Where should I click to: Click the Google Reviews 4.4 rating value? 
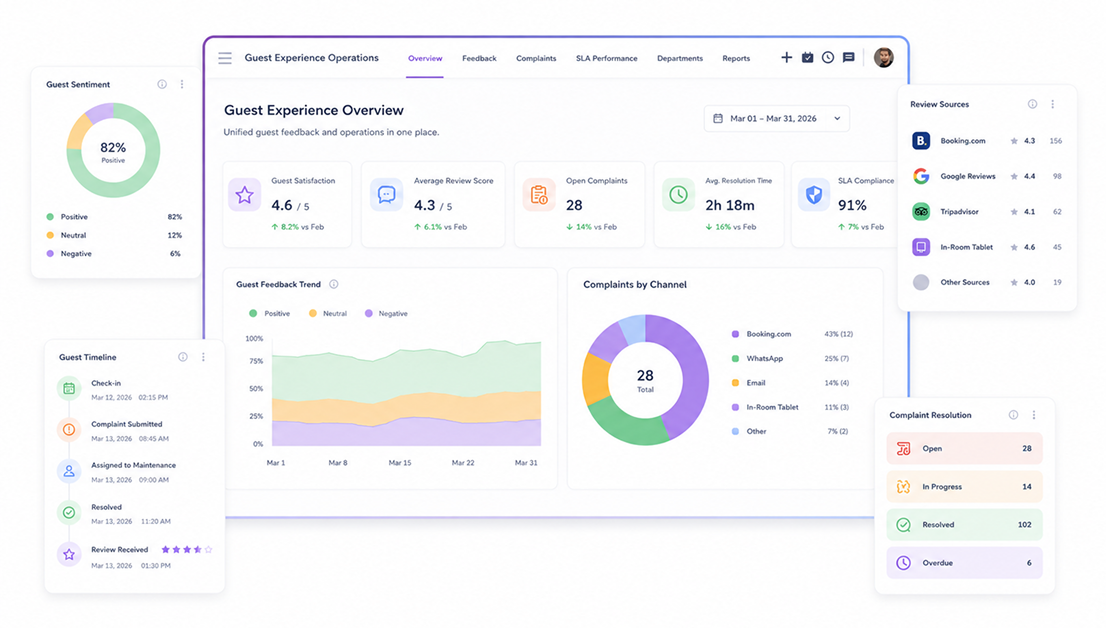pos(1030,176)
